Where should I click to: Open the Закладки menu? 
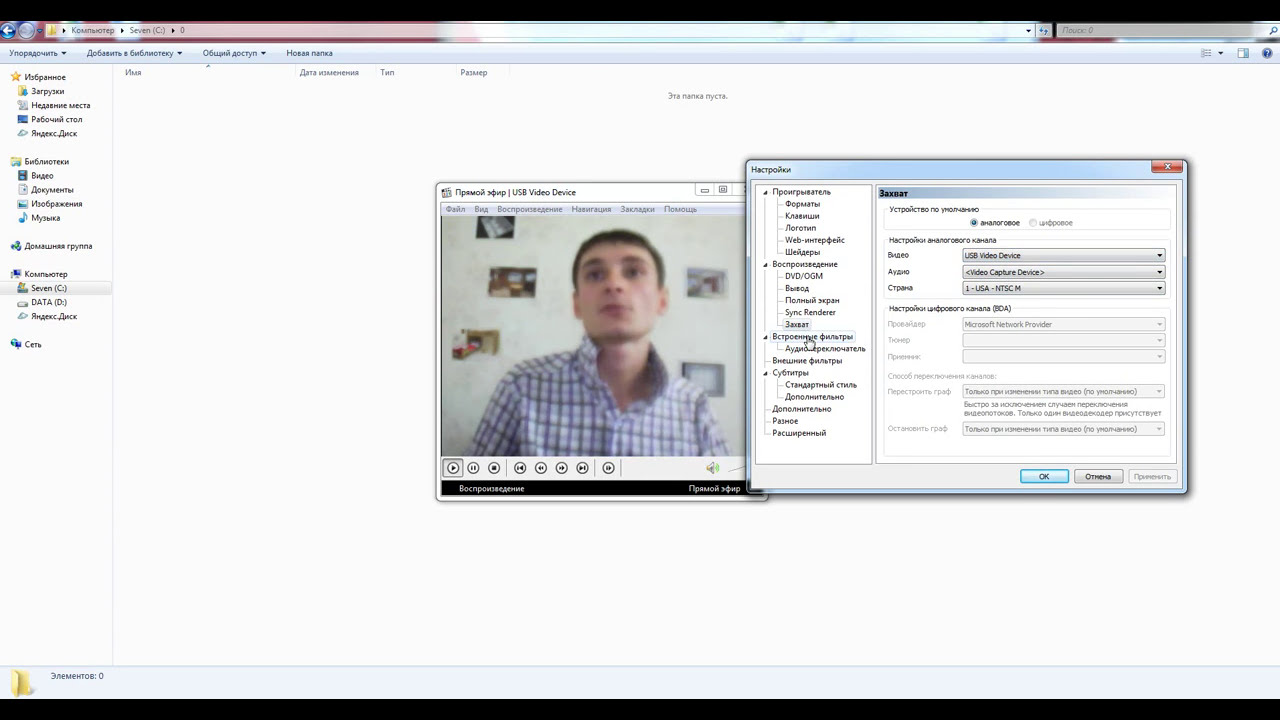(637, 209)
